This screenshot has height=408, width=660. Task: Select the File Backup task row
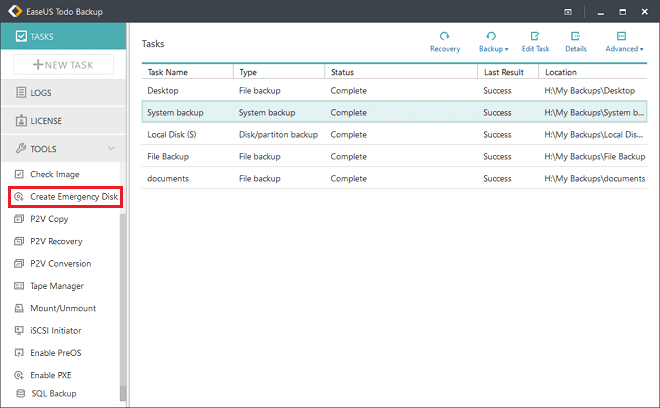[394, 156]
